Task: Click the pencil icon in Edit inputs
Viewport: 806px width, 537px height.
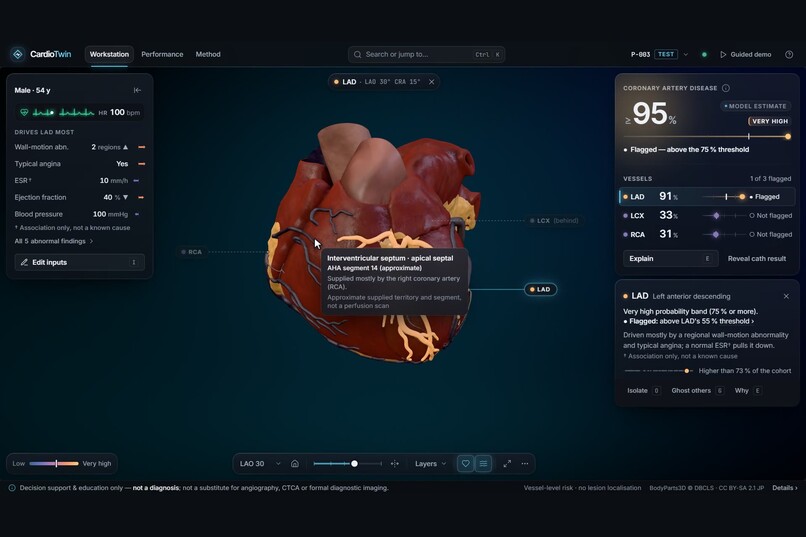Action: [24, 262]
